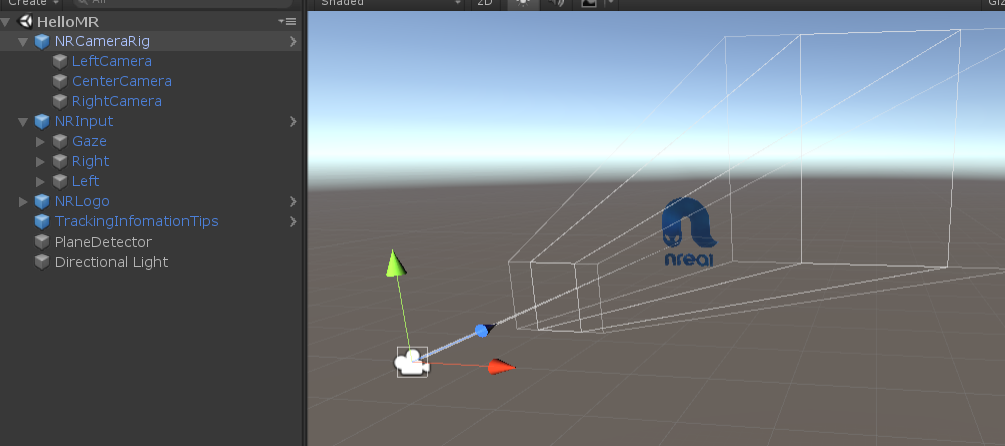Select the LeftCamera label

[x=112, y=62]
